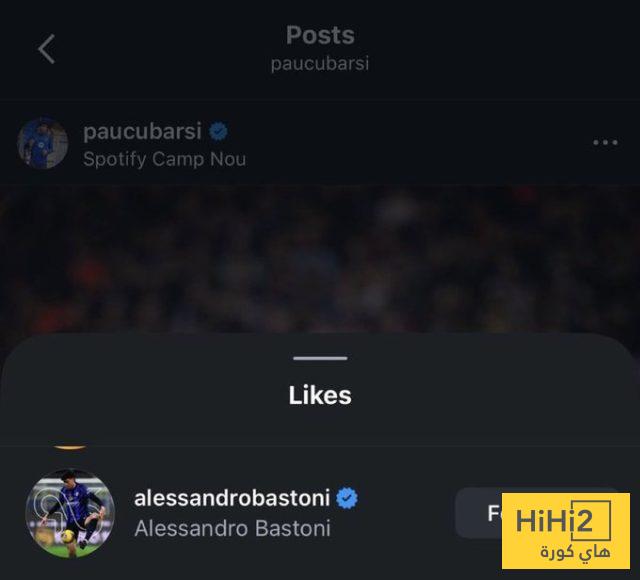Click the Arabic هاي كورة text

(x=576, y=552)
